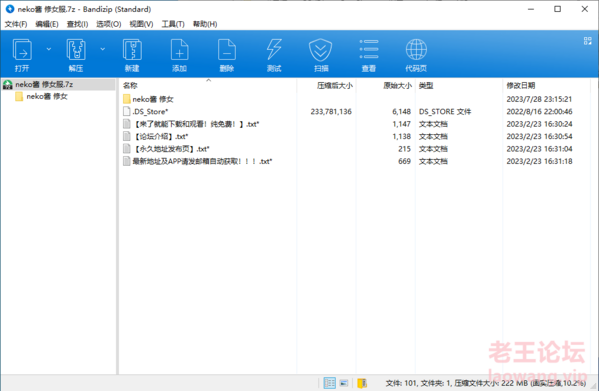Click the compressed size 233,781,136 cell

[331, 111]
